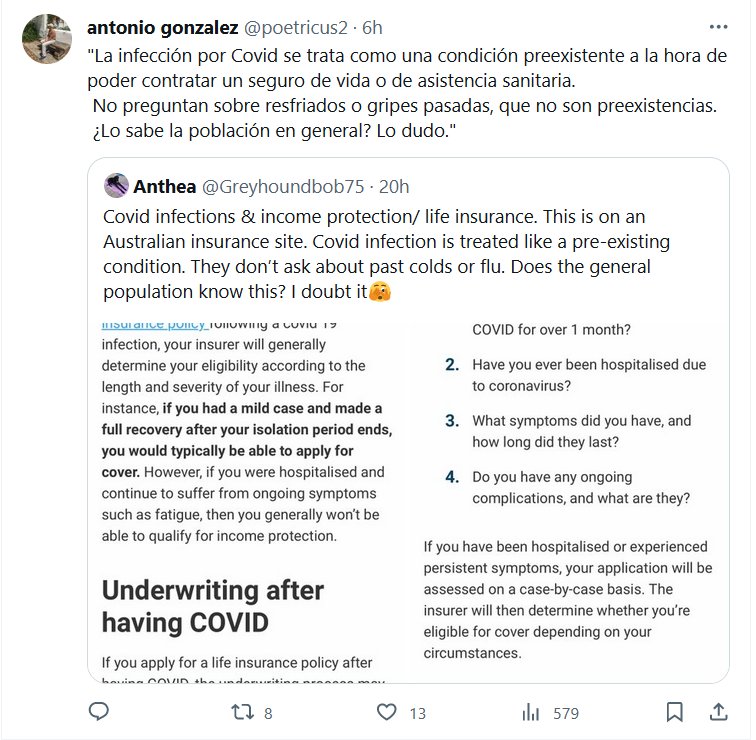The height and width of the screenshot is (740, 756).
Task: Click the 579 views count
Action: click(566, 713)
